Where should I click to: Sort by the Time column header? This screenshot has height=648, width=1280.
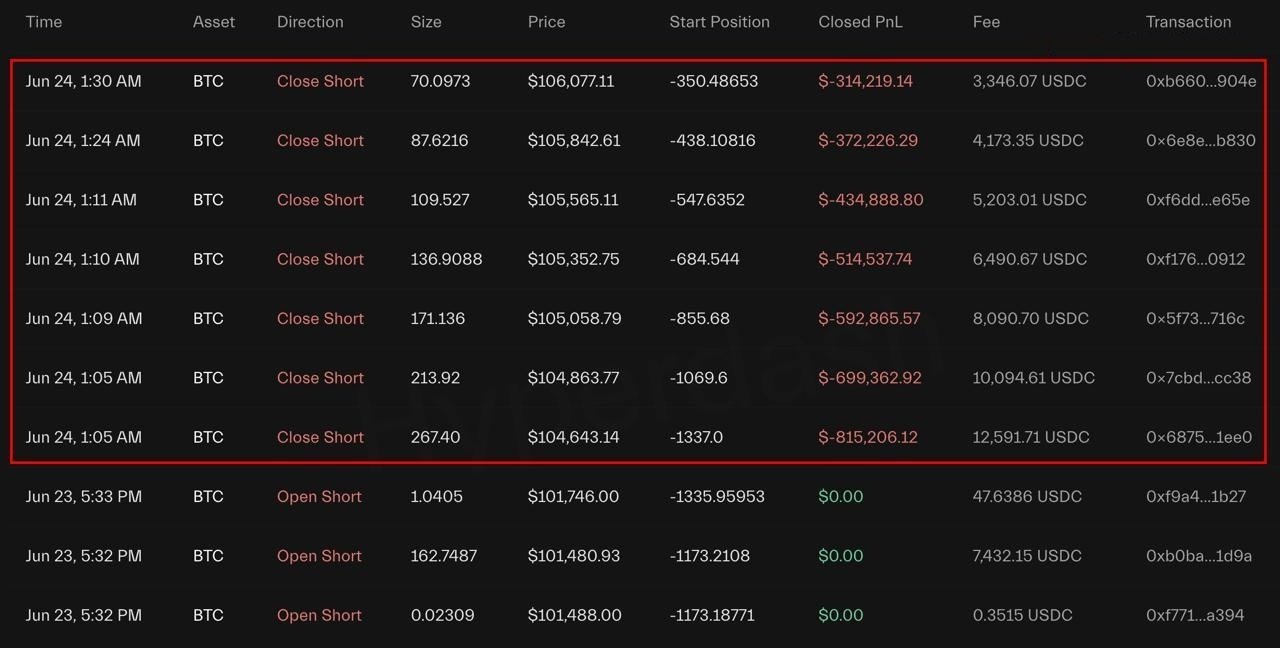tap(44, 22)
